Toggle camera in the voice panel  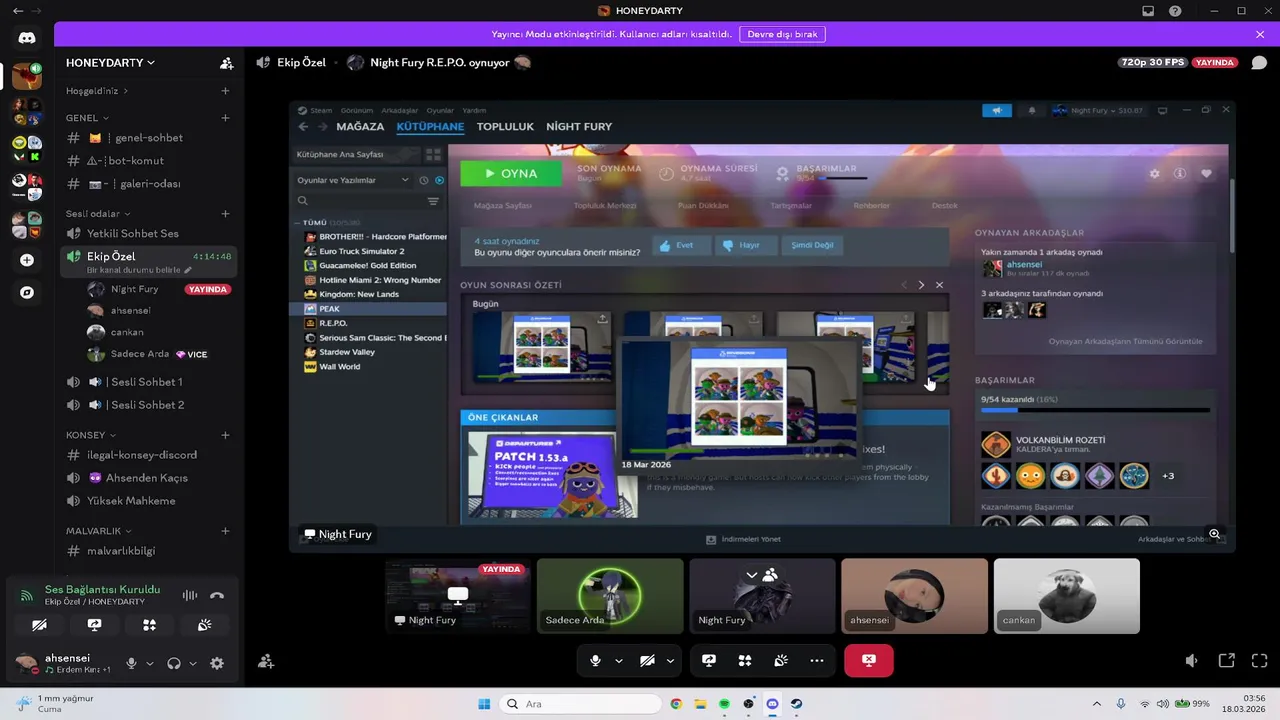pyautogui.click(x=39, y=625)
